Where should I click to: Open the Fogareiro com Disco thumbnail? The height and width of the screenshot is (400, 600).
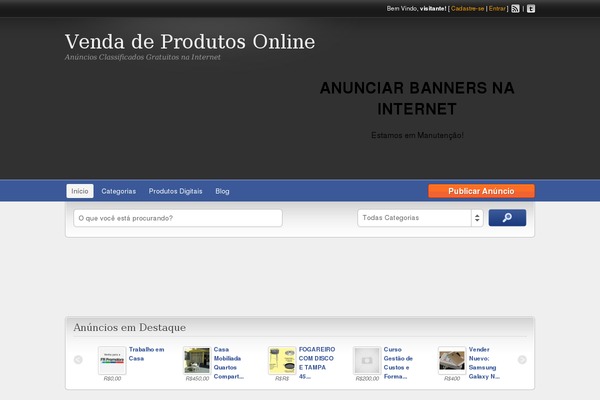(x=282, y=360)
